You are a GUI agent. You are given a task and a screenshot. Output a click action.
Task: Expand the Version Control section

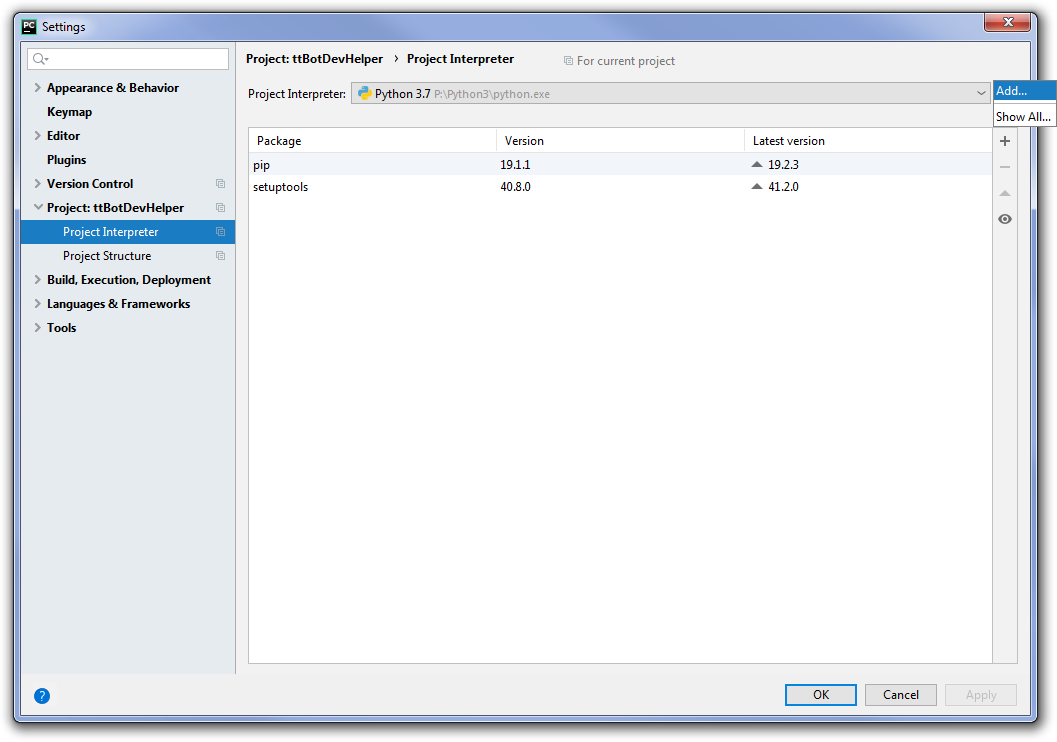38,183
